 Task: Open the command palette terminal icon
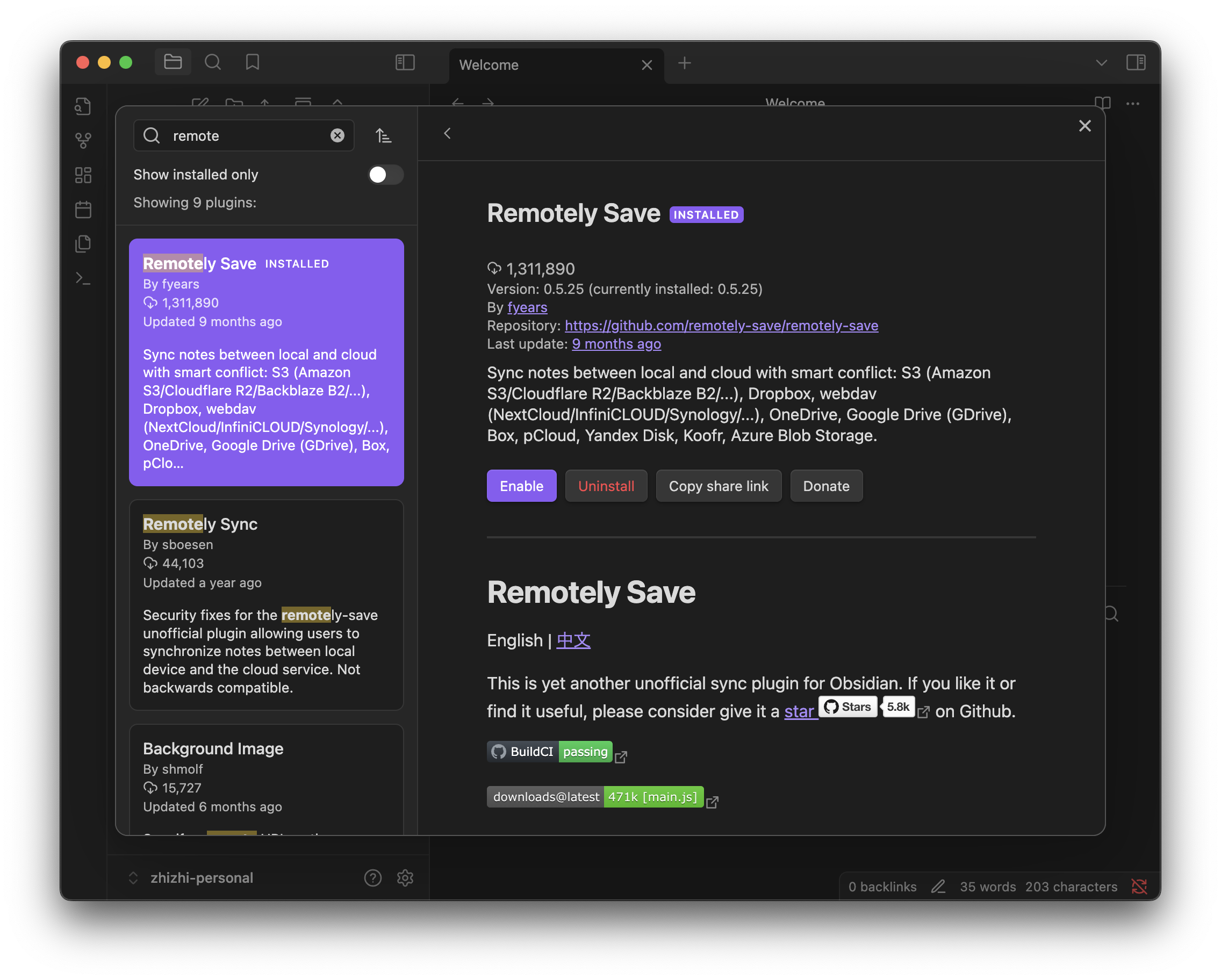point(83,278)
